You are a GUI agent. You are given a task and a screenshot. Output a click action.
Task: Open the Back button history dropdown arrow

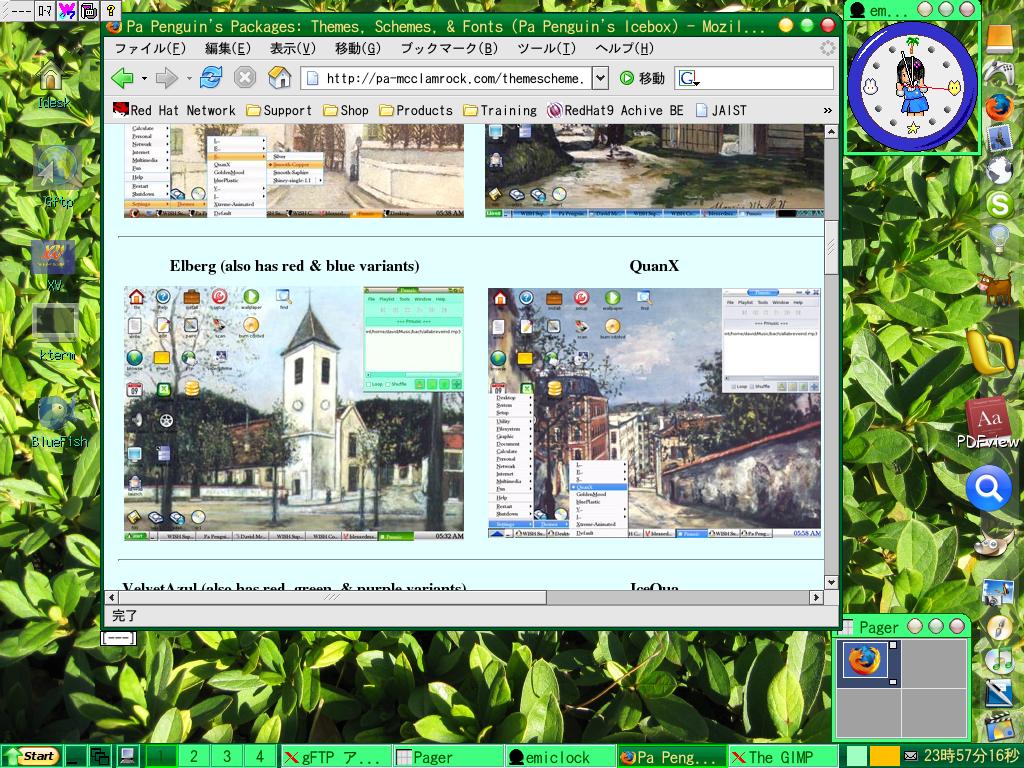(x=144, y=78)
